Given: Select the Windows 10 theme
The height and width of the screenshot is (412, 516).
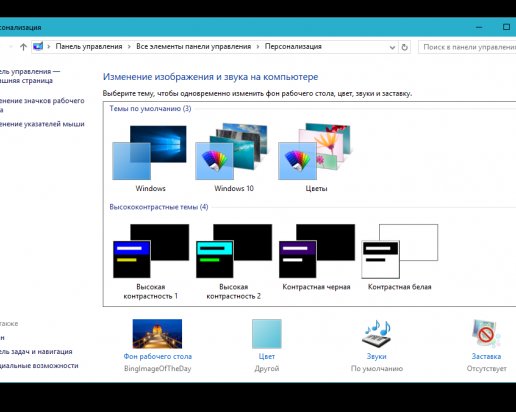Looking at the screenshot, I should (232, 152).
